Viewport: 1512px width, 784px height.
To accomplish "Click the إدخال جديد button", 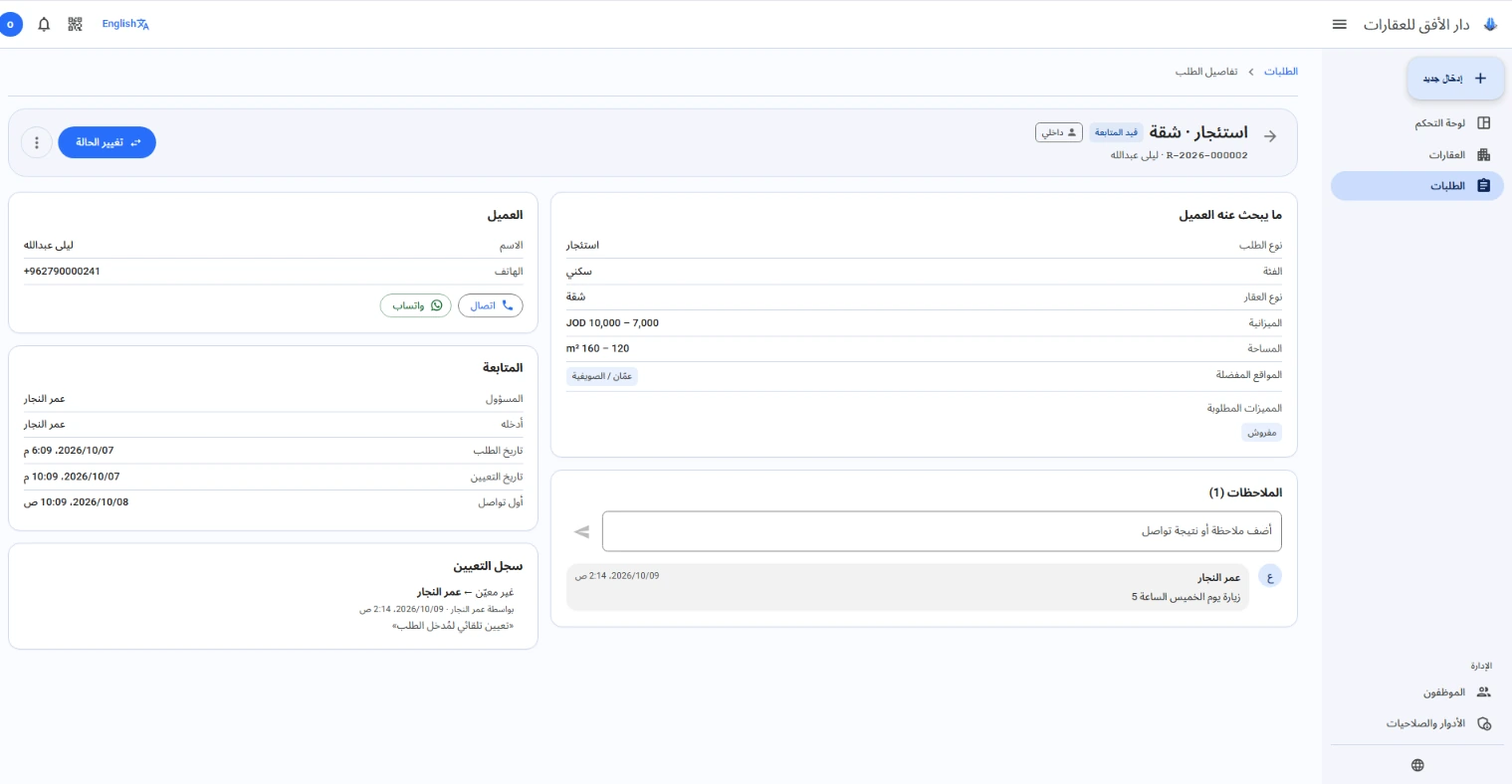I will (1454, 79).
